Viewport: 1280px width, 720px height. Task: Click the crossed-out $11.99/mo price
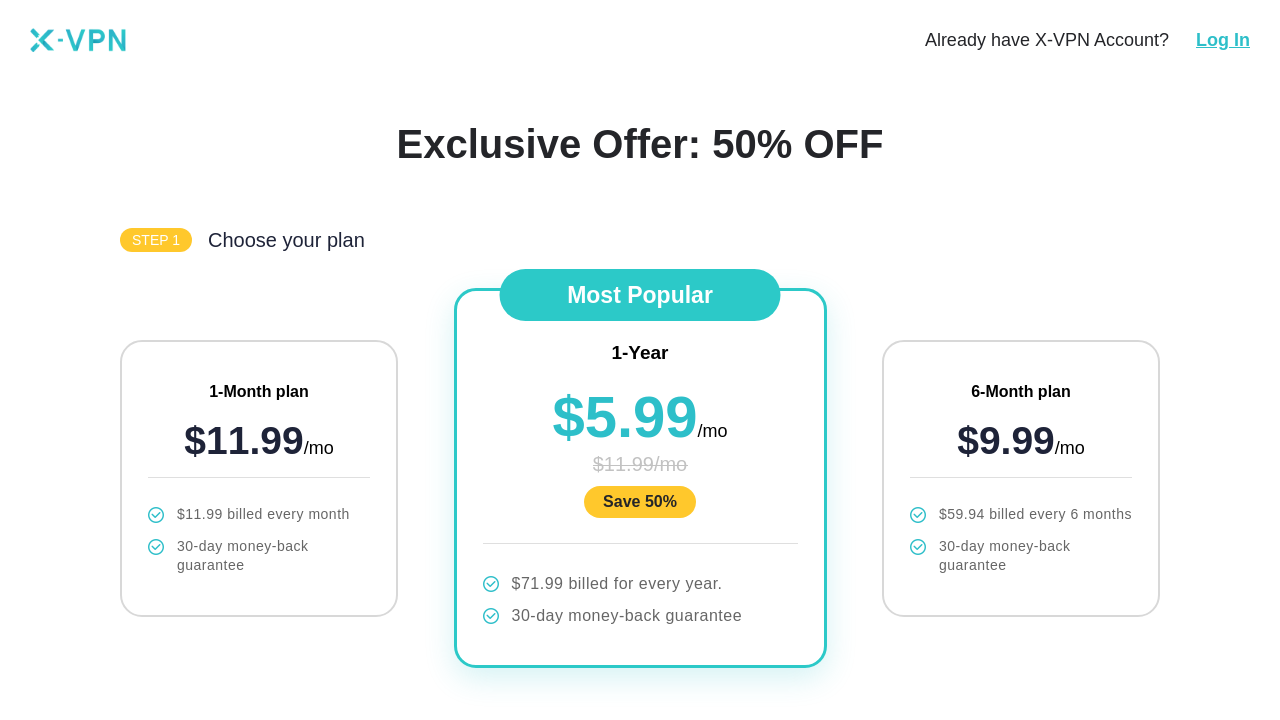[x=640, y=464]
